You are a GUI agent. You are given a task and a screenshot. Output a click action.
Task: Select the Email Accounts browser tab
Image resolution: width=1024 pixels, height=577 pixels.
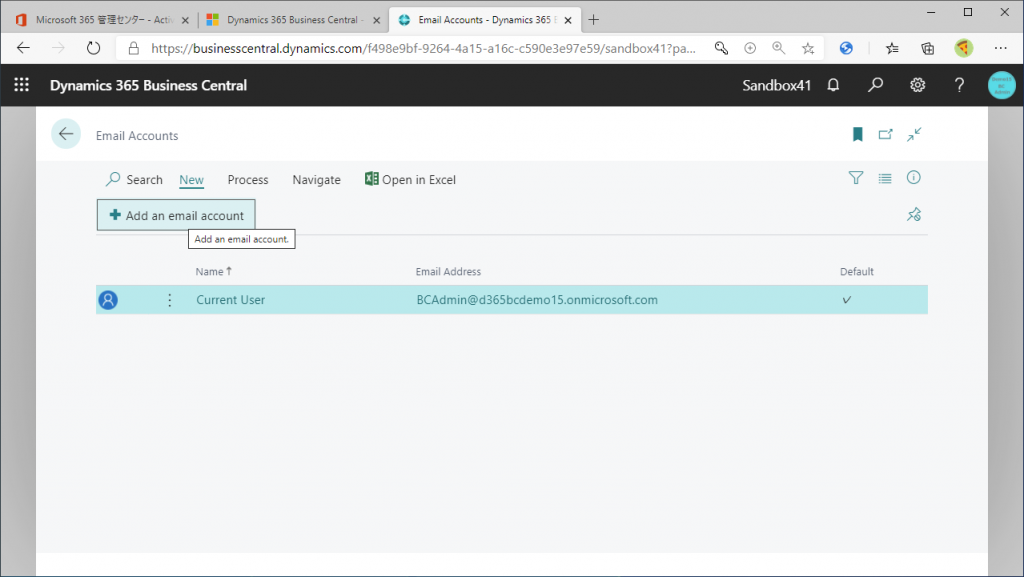point(483,20)
